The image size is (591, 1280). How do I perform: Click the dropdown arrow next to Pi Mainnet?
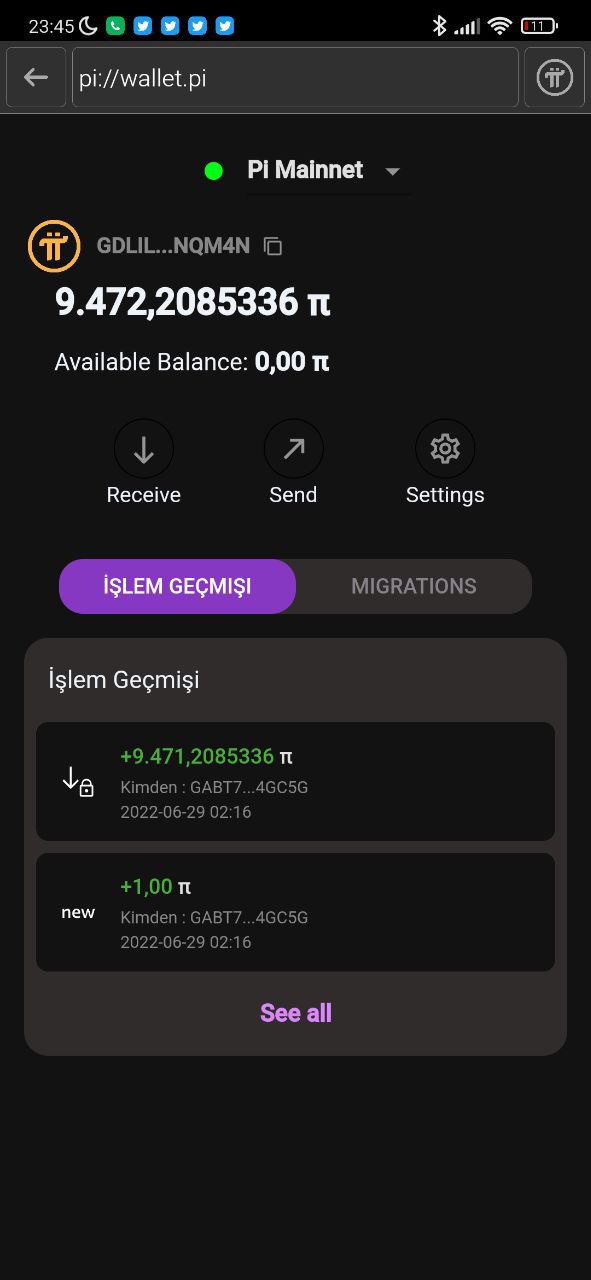392,172
